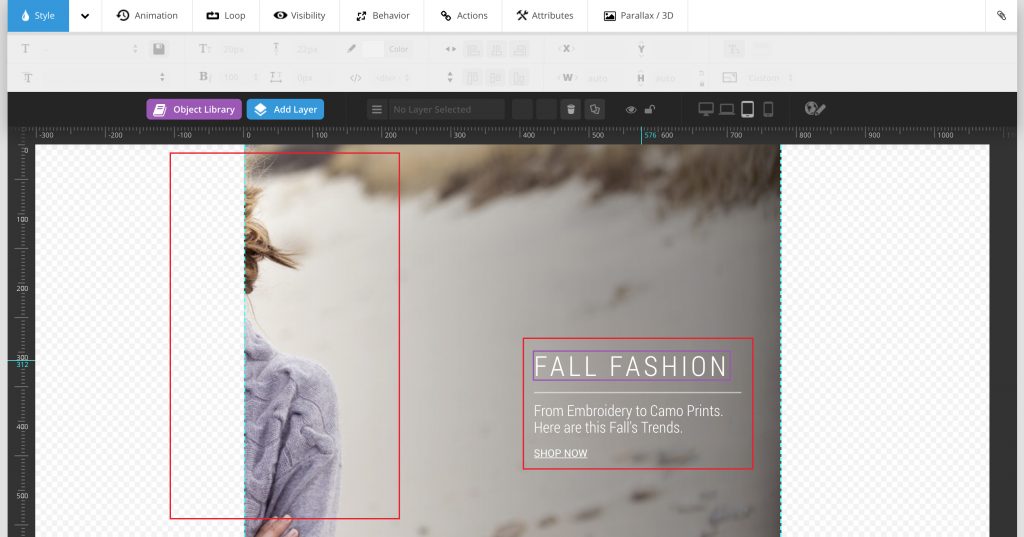Open the Animation tab
The image size is (1024, 537).
147,16
